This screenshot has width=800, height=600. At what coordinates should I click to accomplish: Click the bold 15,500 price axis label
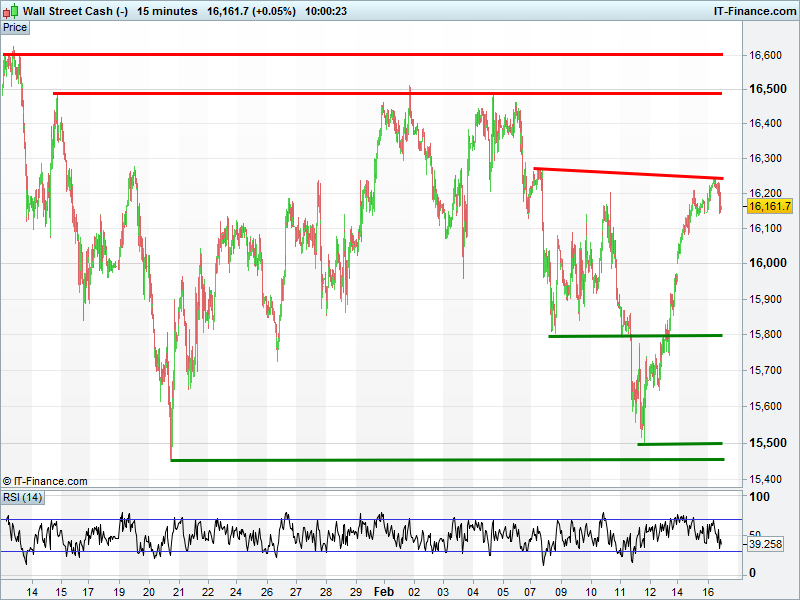click(767, 443)
